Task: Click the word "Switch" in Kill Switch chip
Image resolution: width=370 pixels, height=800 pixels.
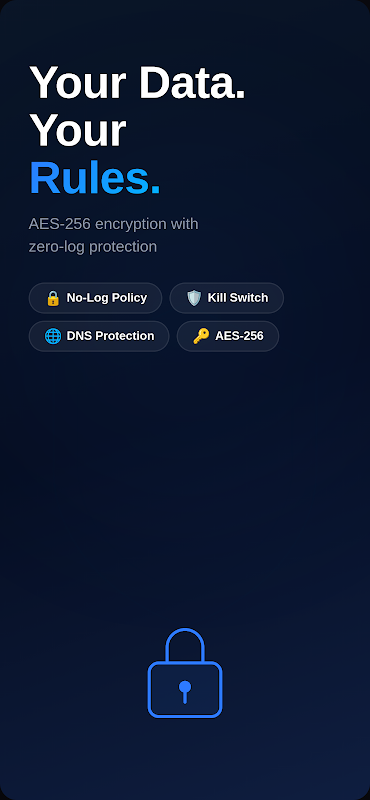Action: tap(248, 298)
